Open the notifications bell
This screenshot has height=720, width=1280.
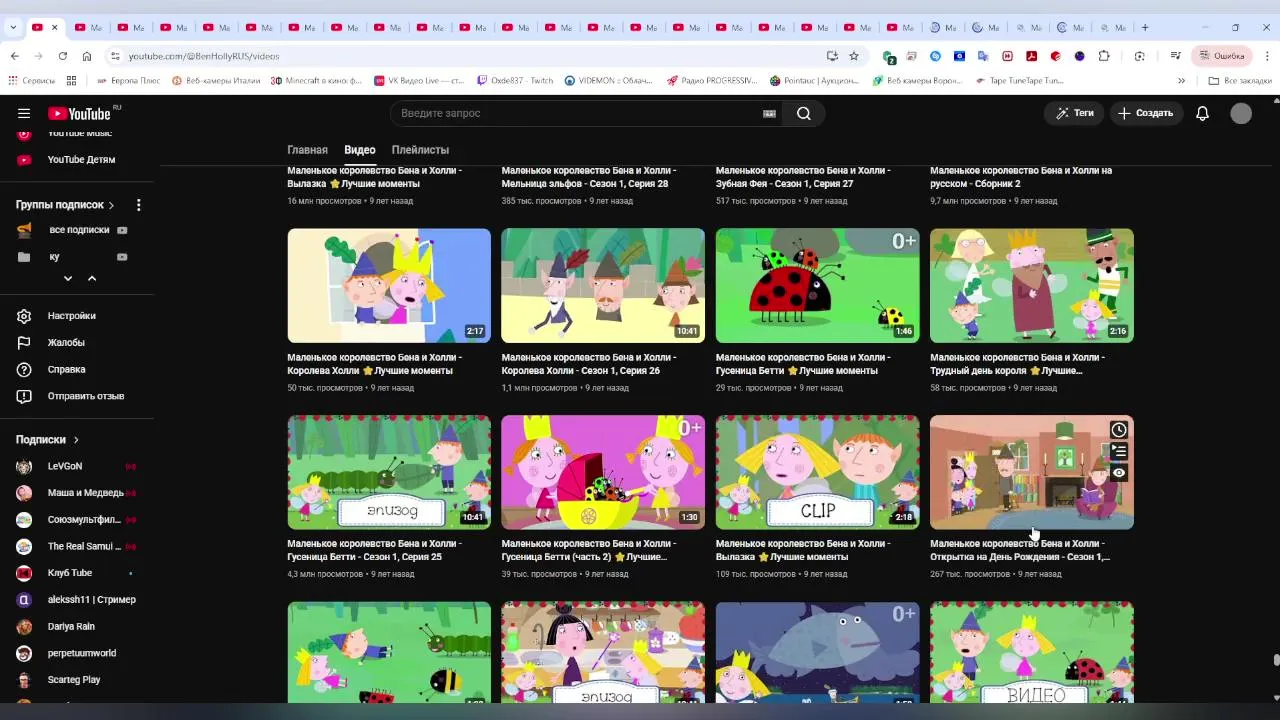click(1202, 113)
